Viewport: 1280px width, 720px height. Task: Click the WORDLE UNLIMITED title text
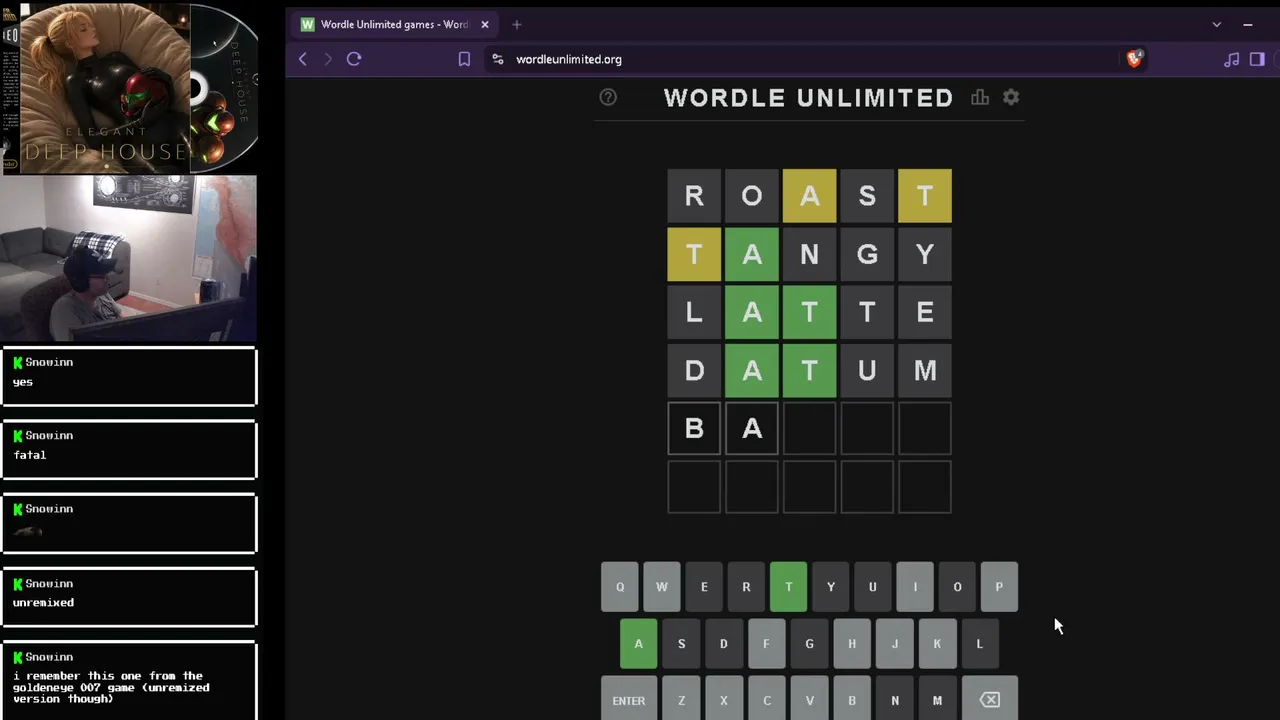[809, 98]
